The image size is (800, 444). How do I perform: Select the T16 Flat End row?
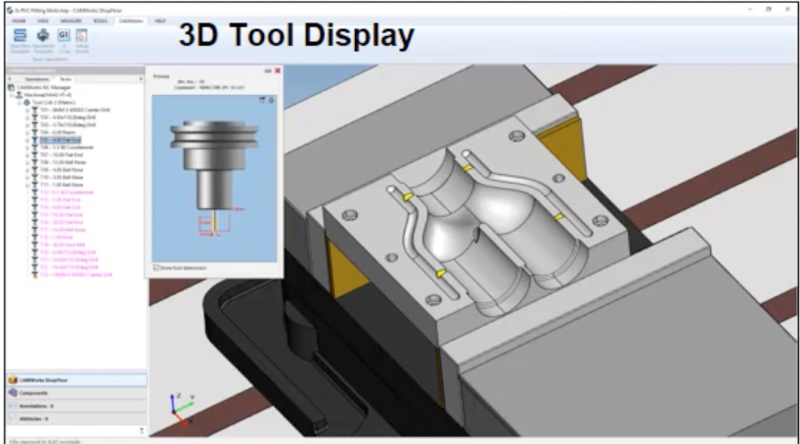point(61,223)
